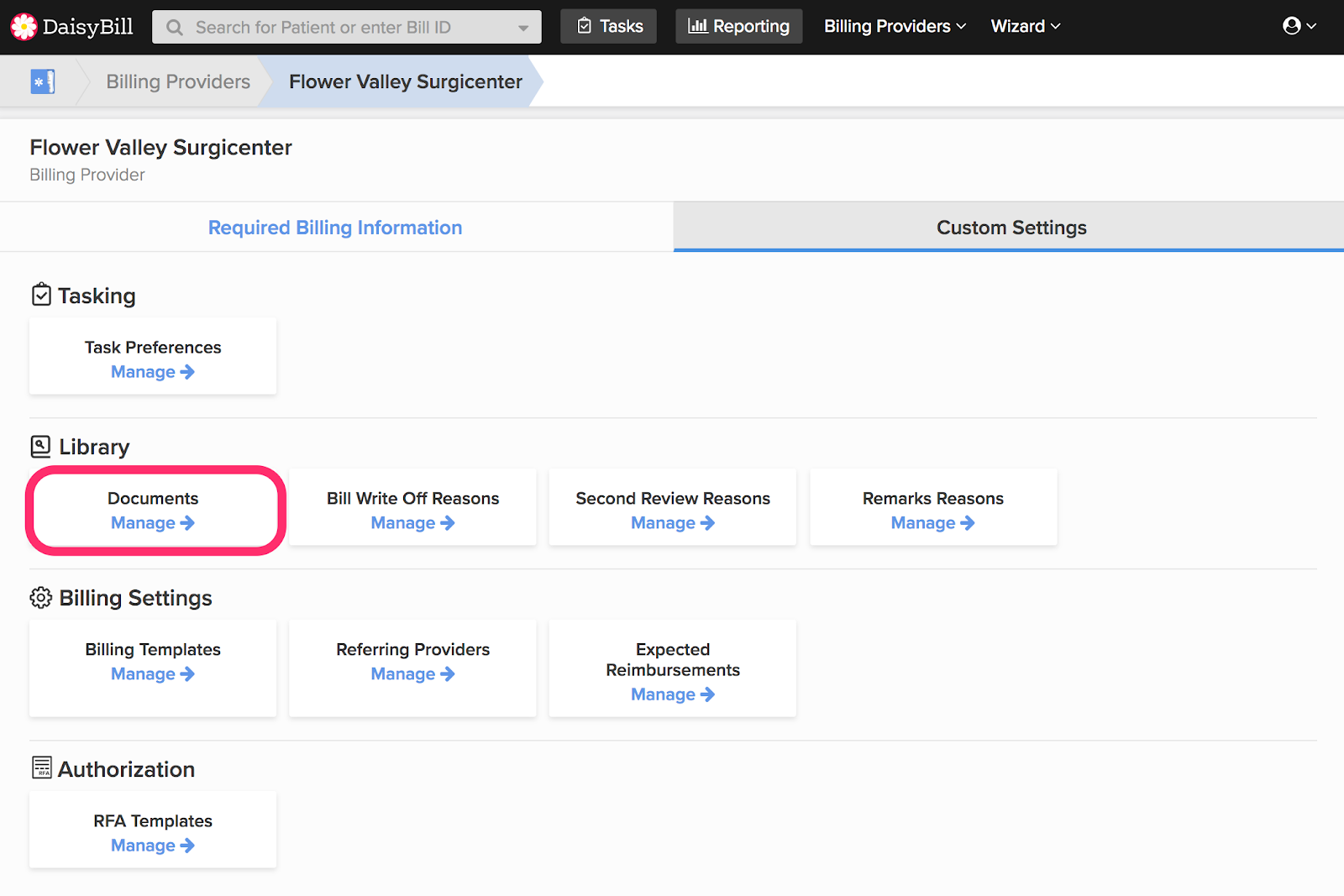1344x896 pixels.
Task: Expand the Wizard menu
Action: (x=1026, y=26)
